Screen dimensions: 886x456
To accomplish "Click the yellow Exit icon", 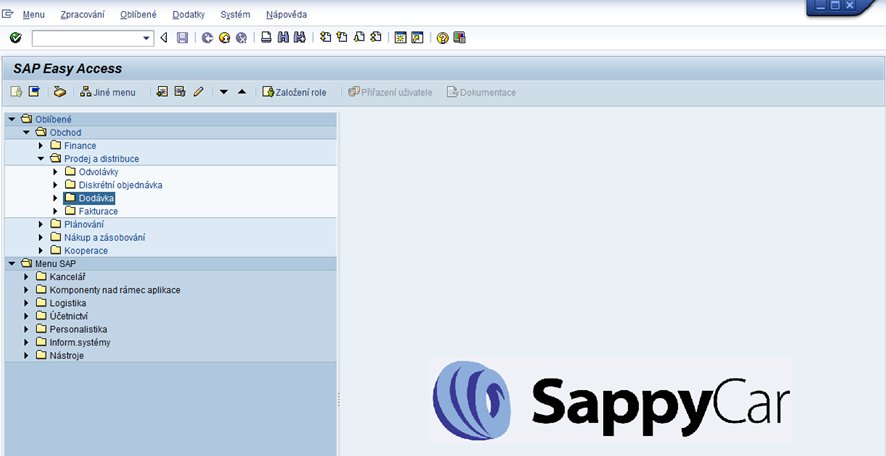I will [224, 38].
